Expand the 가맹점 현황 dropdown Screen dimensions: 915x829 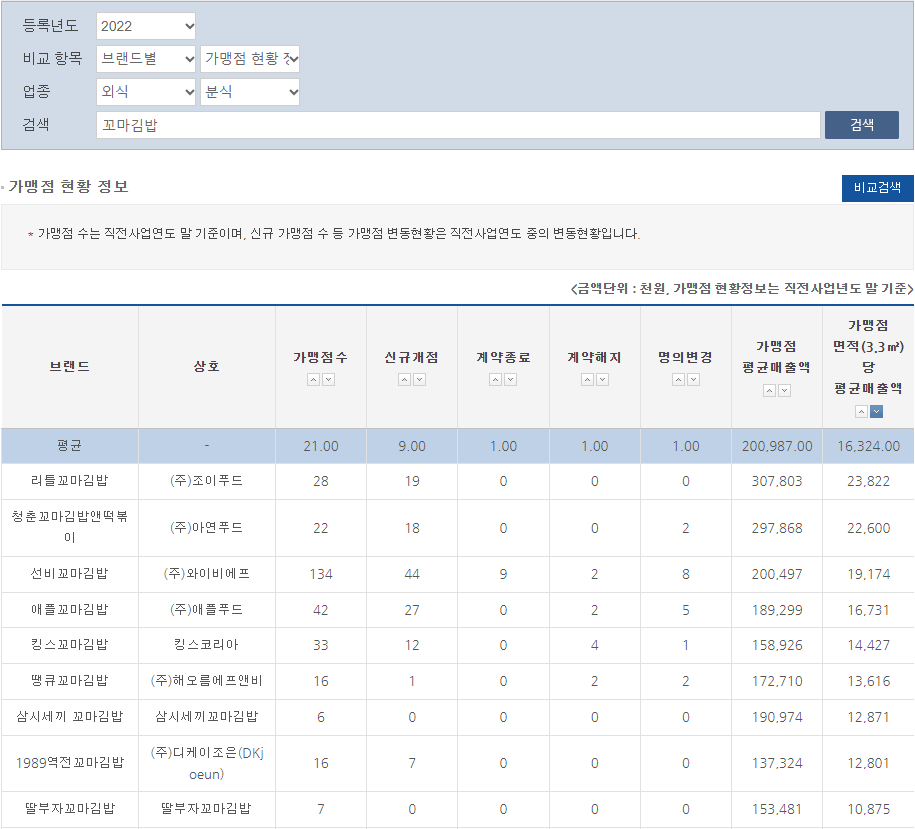click(250, 59)
